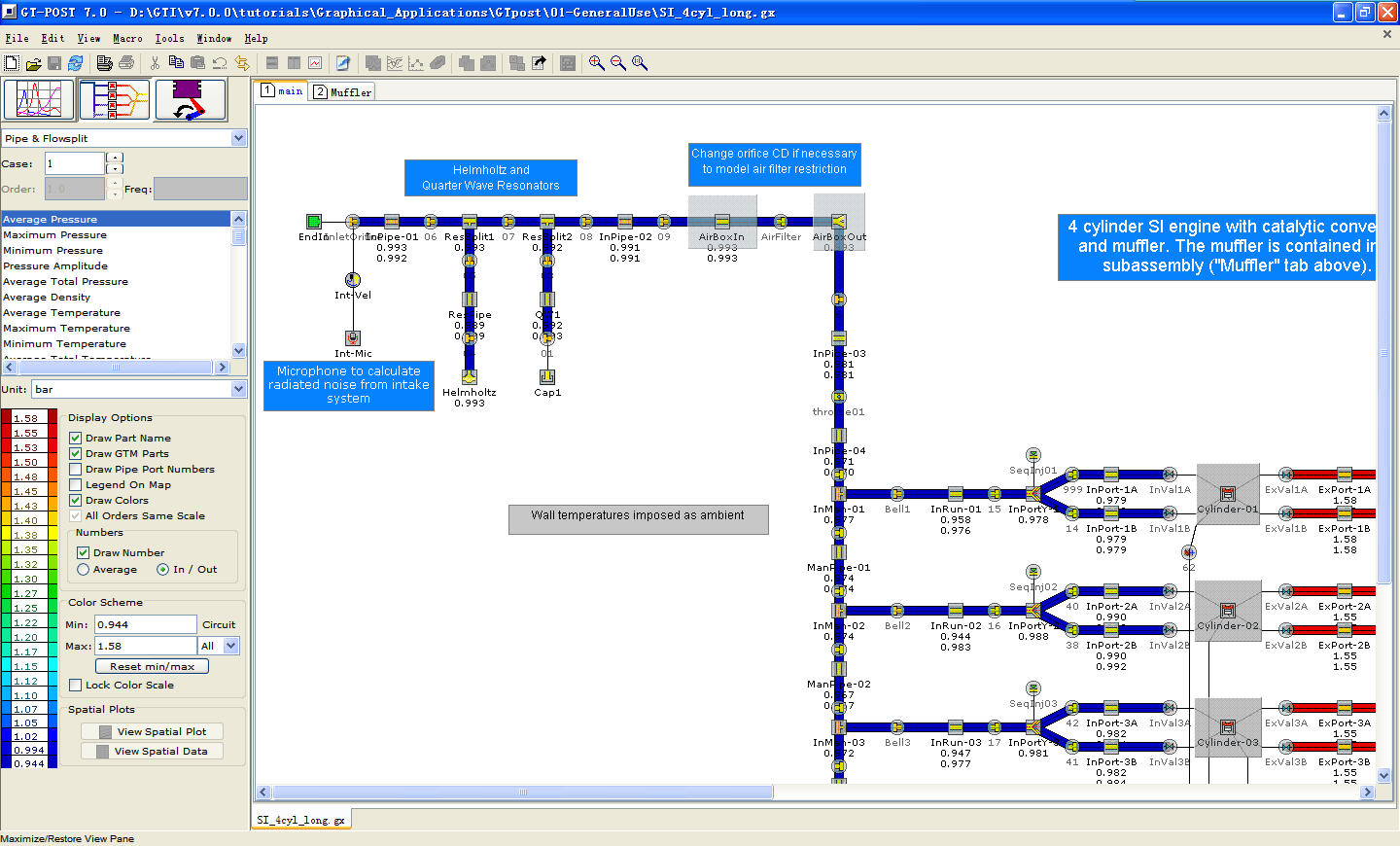Click the Copy icon in toolbar
1400x846 pixels.
click(x=176, y=63)
